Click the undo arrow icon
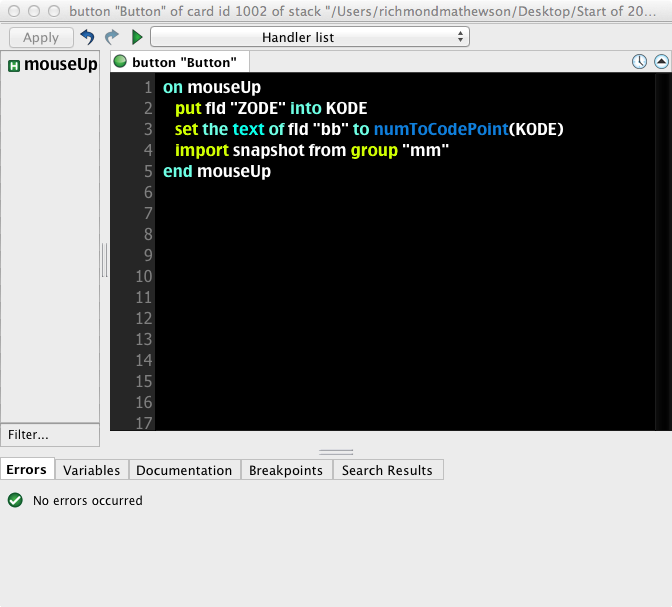This screenshot has width=672, height=607. 88,37
